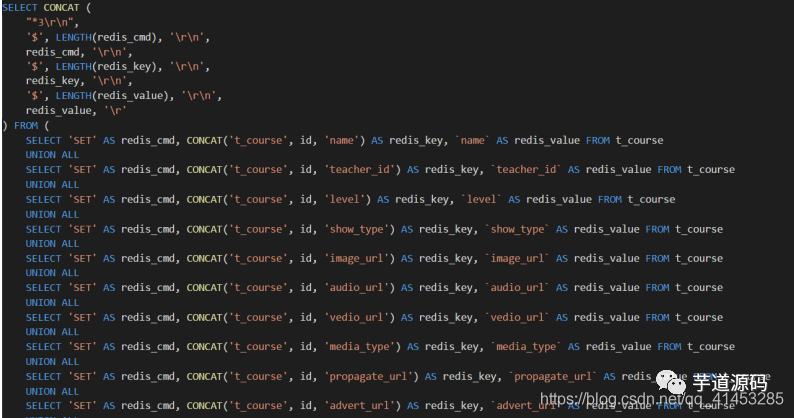
Task: Click UNION ALL below the propagate_url SELECT
Action: pos(53,391)
